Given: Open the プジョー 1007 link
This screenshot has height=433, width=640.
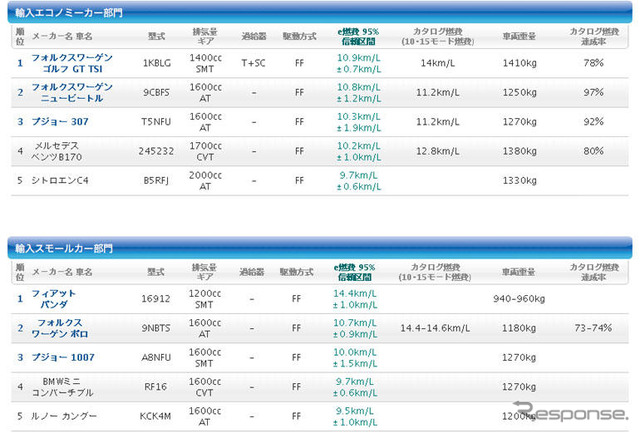Looking at the screenshot, I should click(63, 358).
